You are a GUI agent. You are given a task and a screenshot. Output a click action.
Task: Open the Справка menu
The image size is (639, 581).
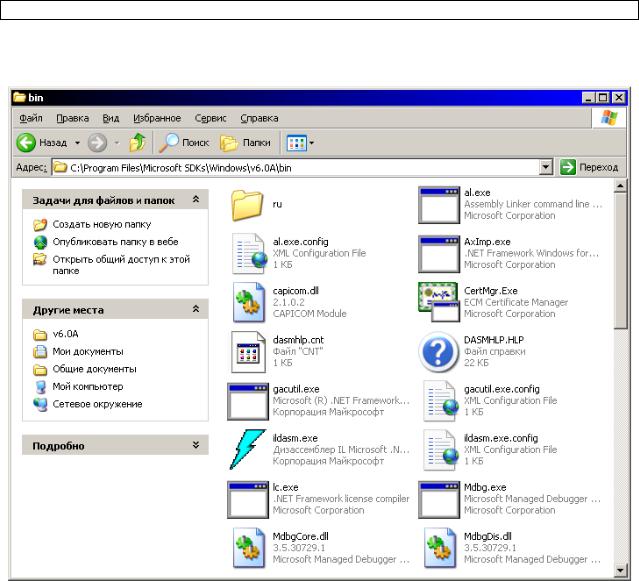(259, 118)
